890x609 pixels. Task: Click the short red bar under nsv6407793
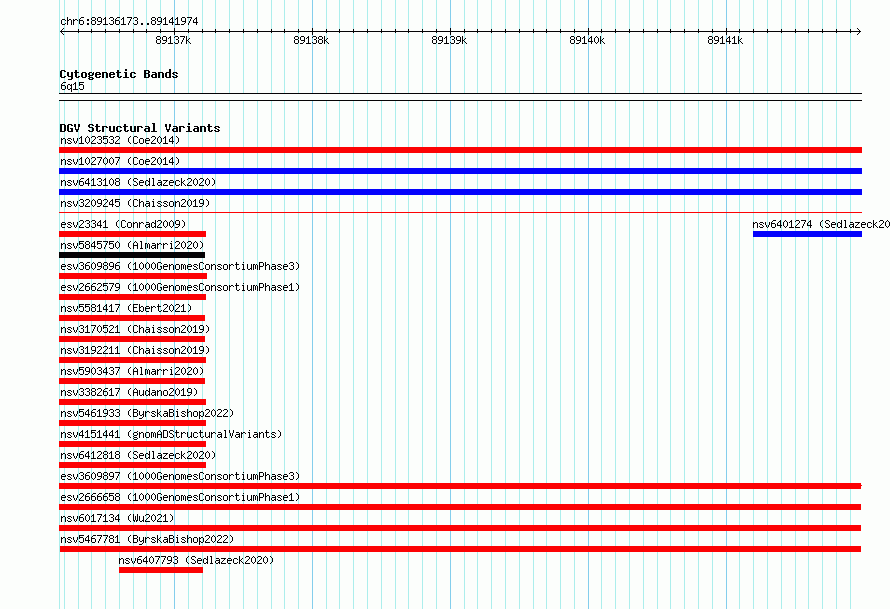[x=161, y=570]
